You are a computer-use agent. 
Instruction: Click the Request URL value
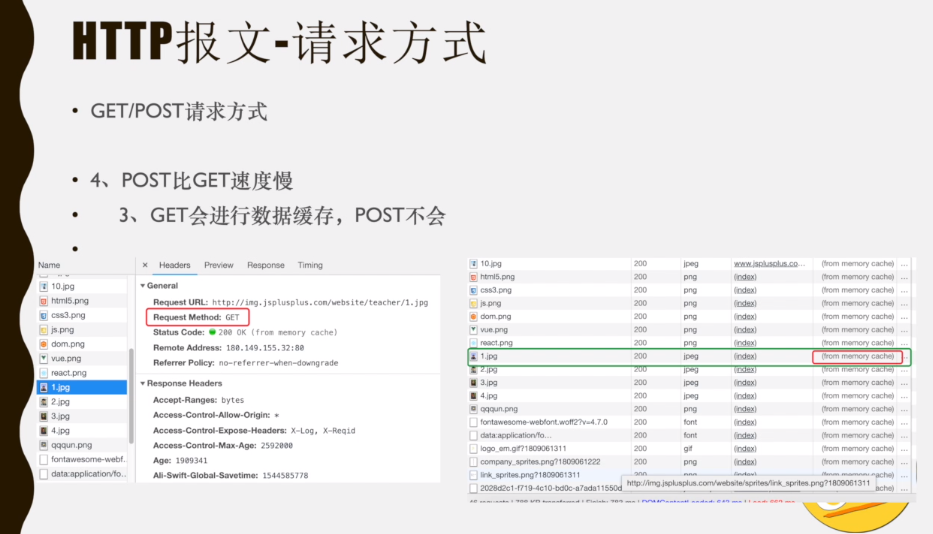click(320, 302)
